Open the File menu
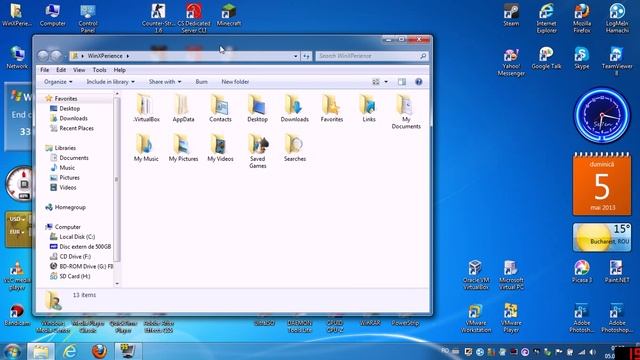 [x=44, y=70]
